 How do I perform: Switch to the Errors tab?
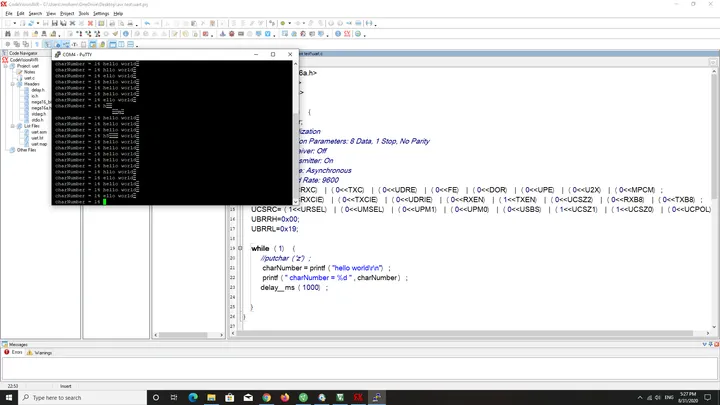click(13, 352)
